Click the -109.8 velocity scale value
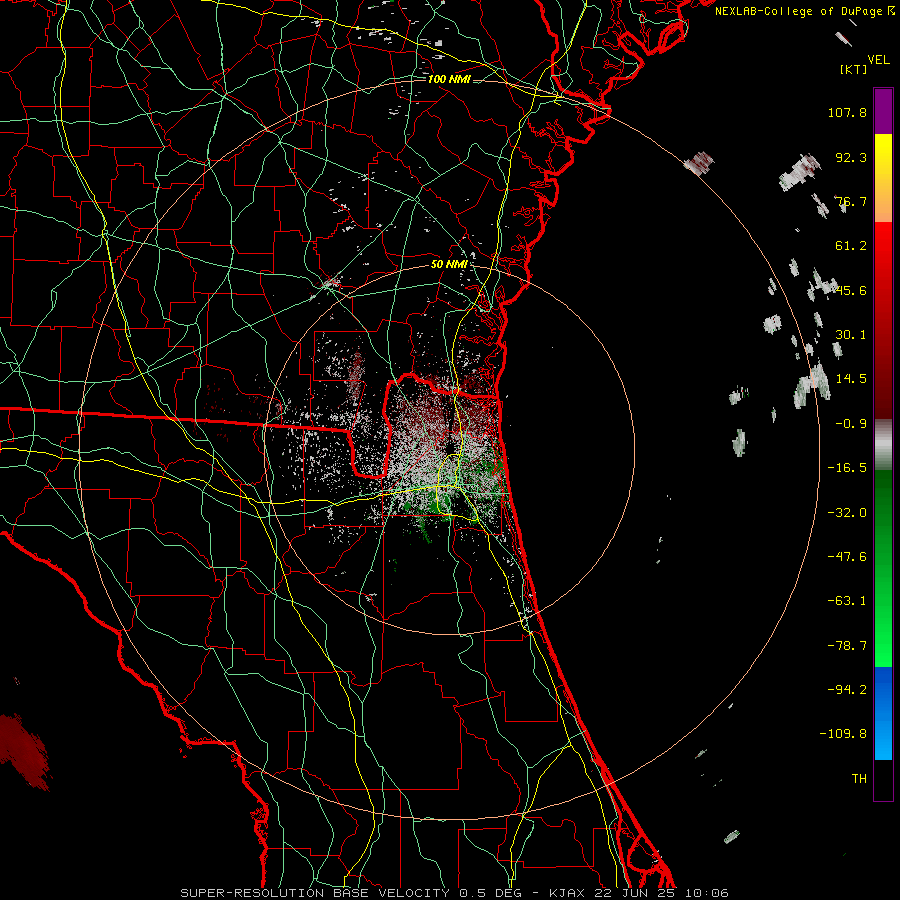The width and height of the screenshot is (900, 900). [843, 734]
